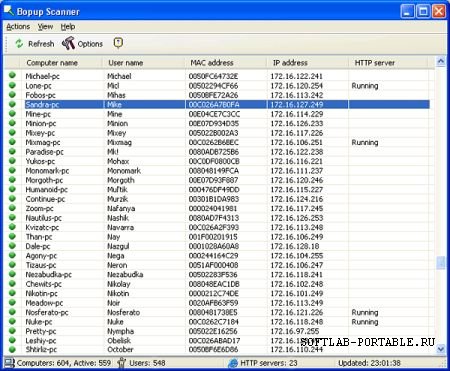Select the Nosferato-pc computer
Image resolution: width=450 pixels, height=371 pixels.
coord(47,312)
